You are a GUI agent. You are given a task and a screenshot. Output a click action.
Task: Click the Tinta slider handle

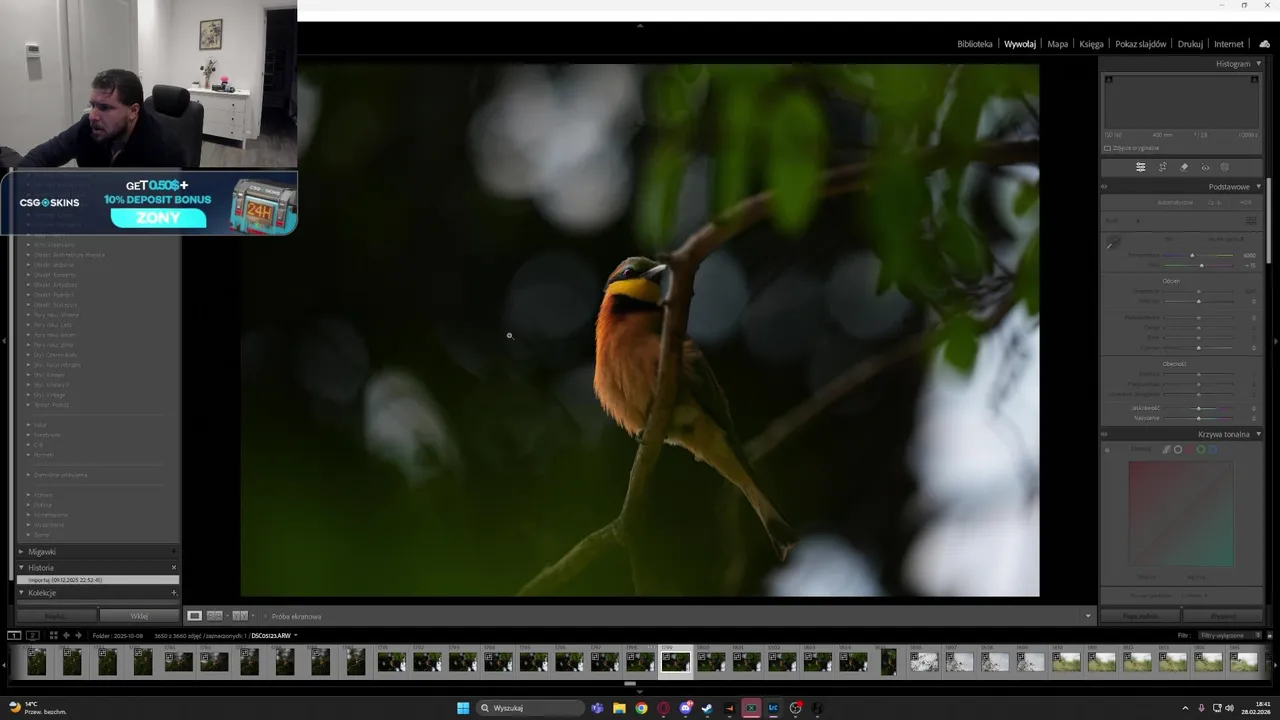[x=1201, y=265]
